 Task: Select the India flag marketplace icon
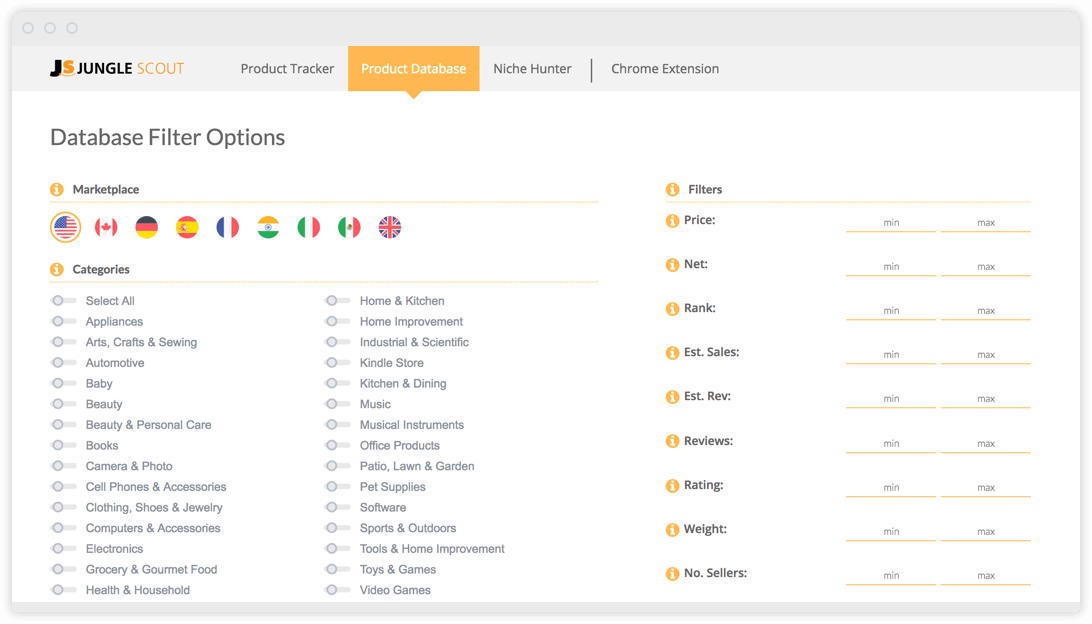268,227
